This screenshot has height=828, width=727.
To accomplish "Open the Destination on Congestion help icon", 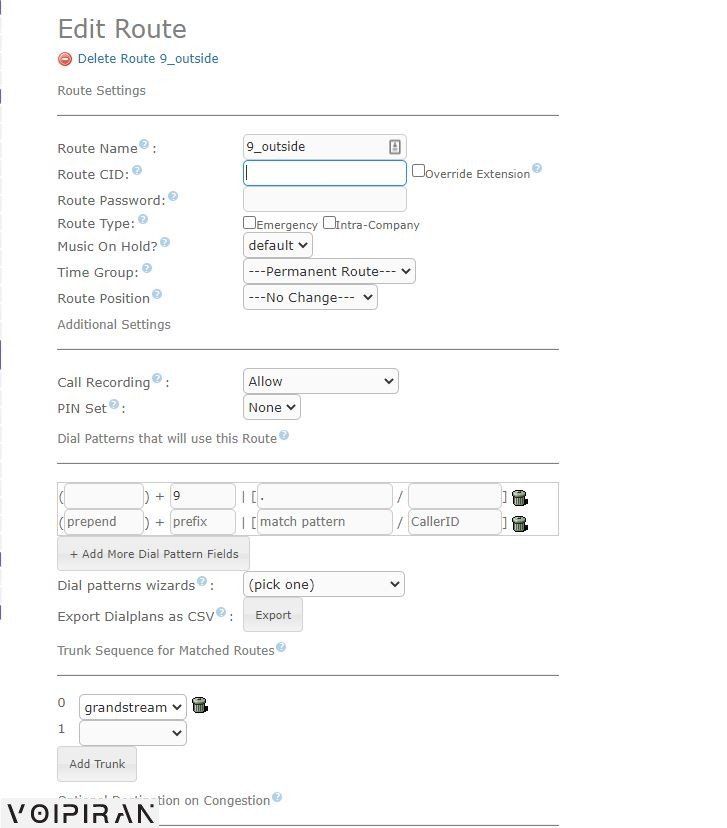I will click(x=277, y=797).
